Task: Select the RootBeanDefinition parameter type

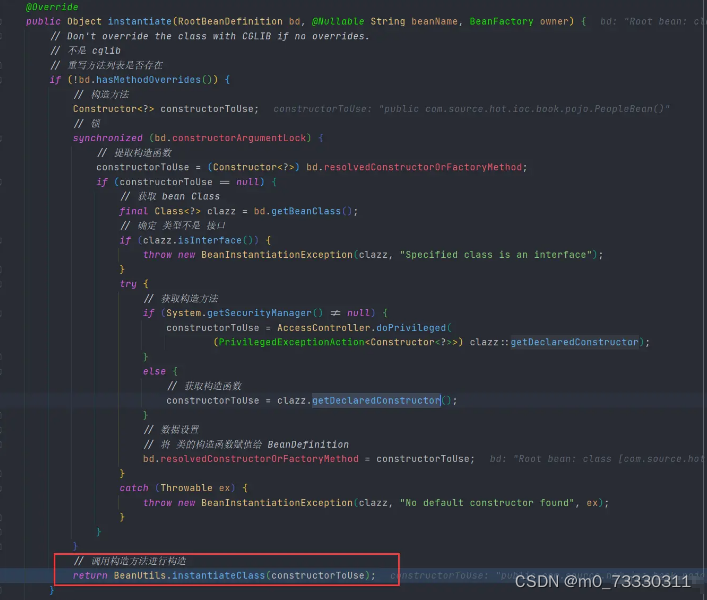Action: click(x=230, y=21)
